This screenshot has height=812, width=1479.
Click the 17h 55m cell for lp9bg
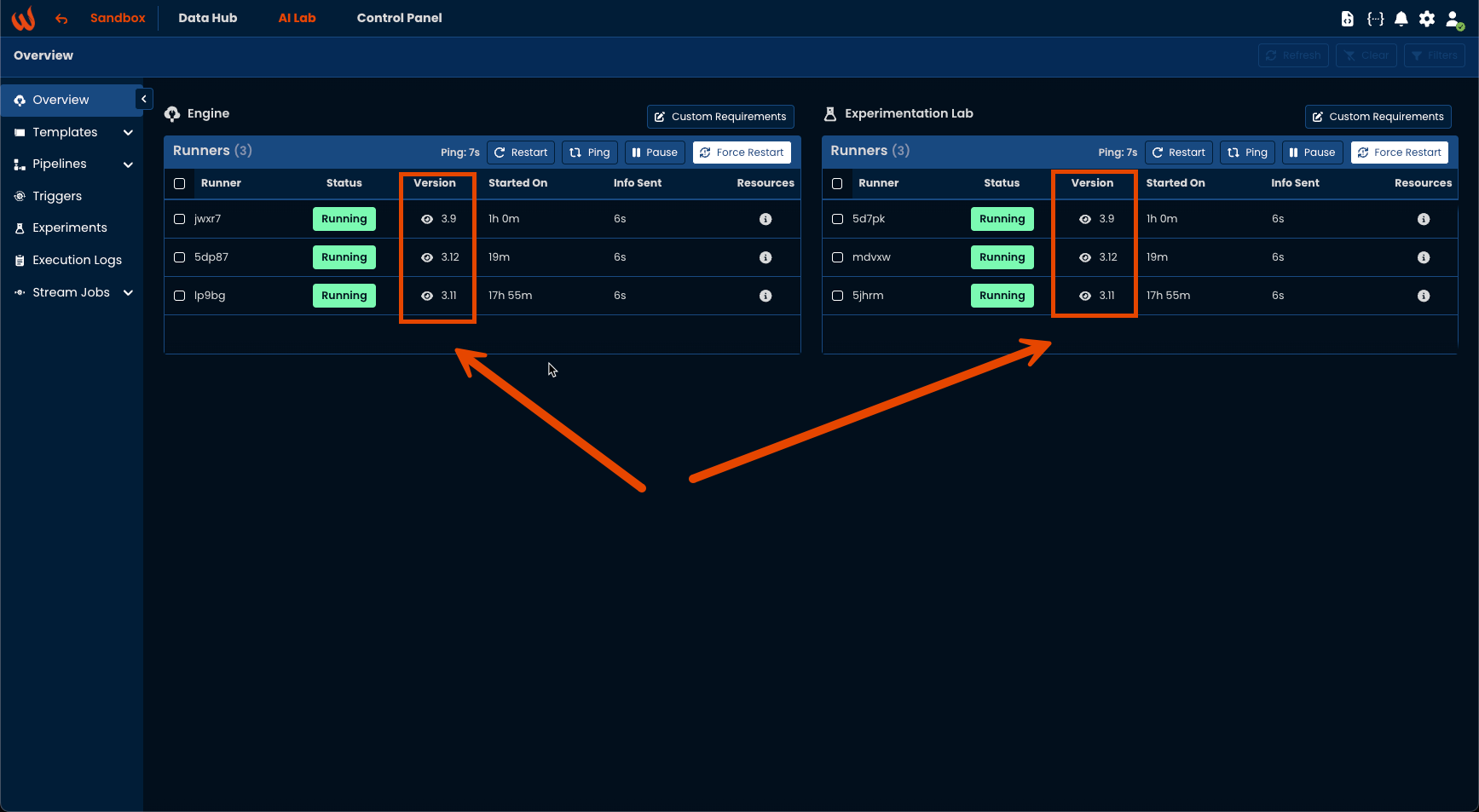[x=510, y=296]
